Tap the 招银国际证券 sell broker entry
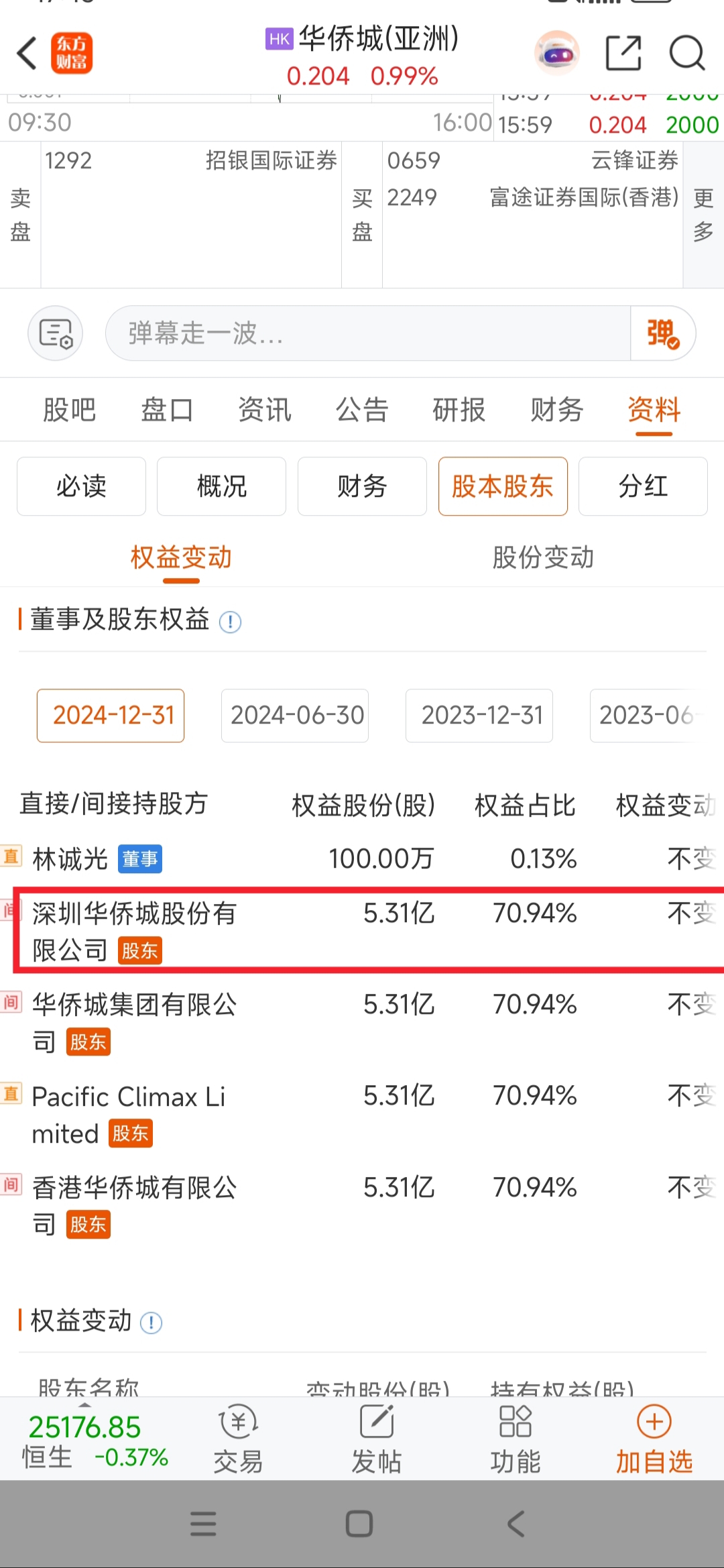This screenshot has height=1568, width=724. [x=191, y=161]
